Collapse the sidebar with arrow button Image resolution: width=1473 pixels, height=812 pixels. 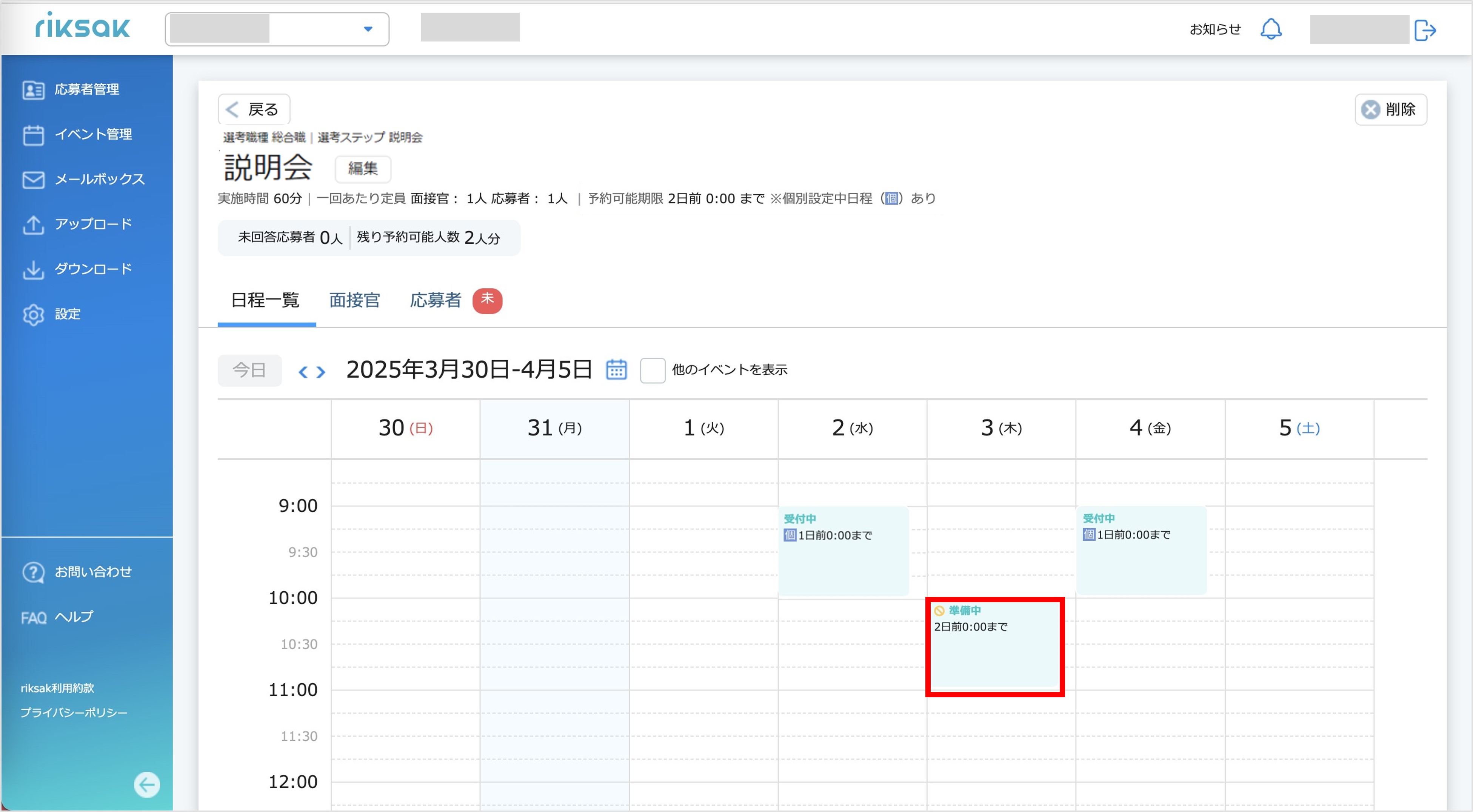point(147,784)
